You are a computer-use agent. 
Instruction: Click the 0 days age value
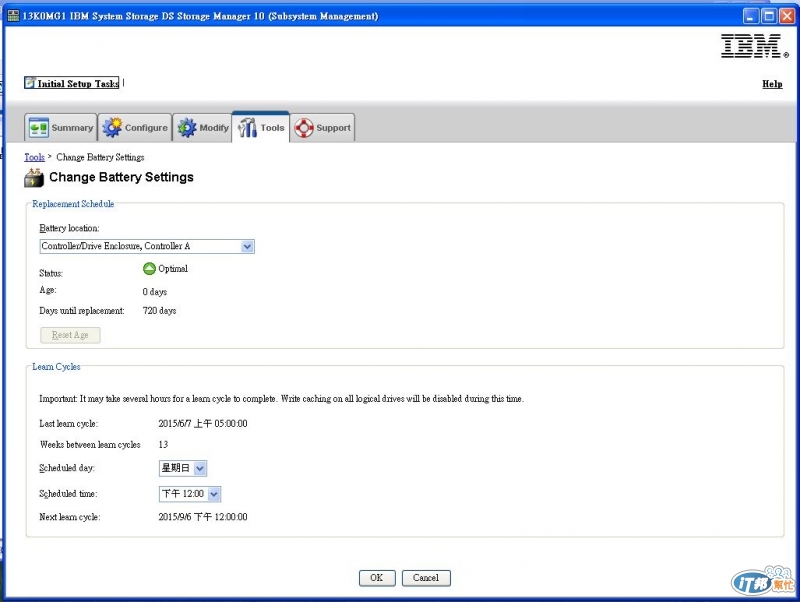155,292
